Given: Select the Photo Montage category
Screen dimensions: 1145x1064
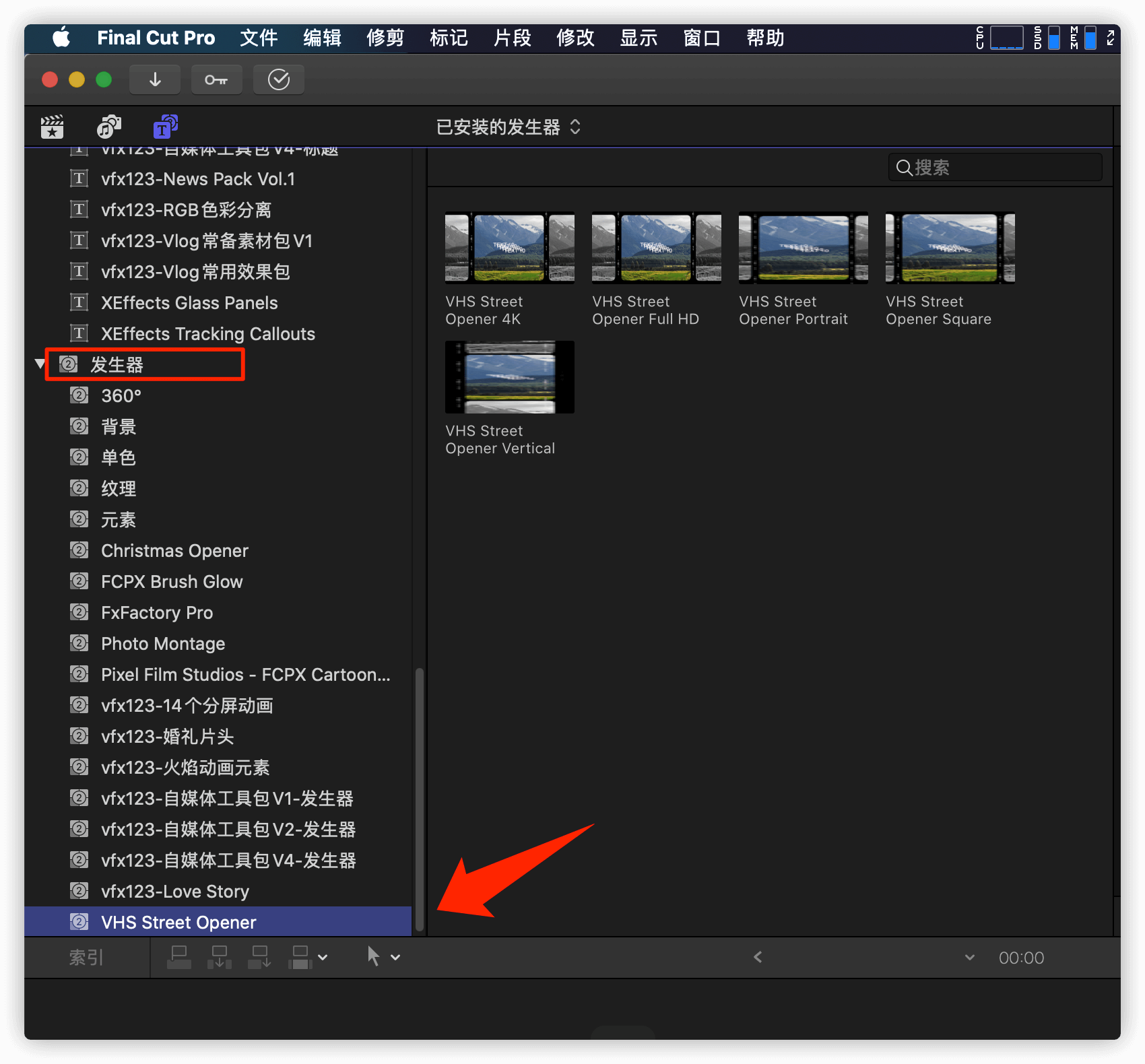Looking at the screenshot, I should (x=218, y=643).
